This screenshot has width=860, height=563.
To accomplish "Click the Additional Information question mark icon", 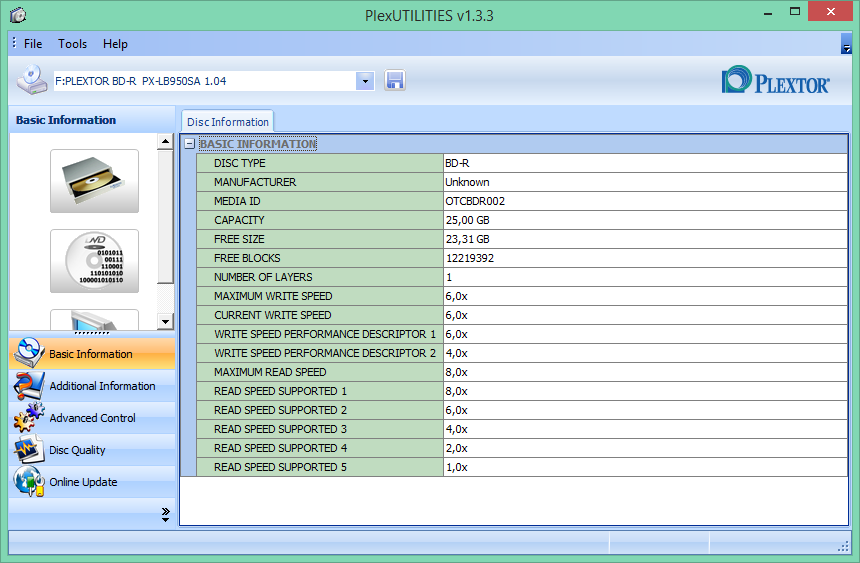I will tap(29, 386).
